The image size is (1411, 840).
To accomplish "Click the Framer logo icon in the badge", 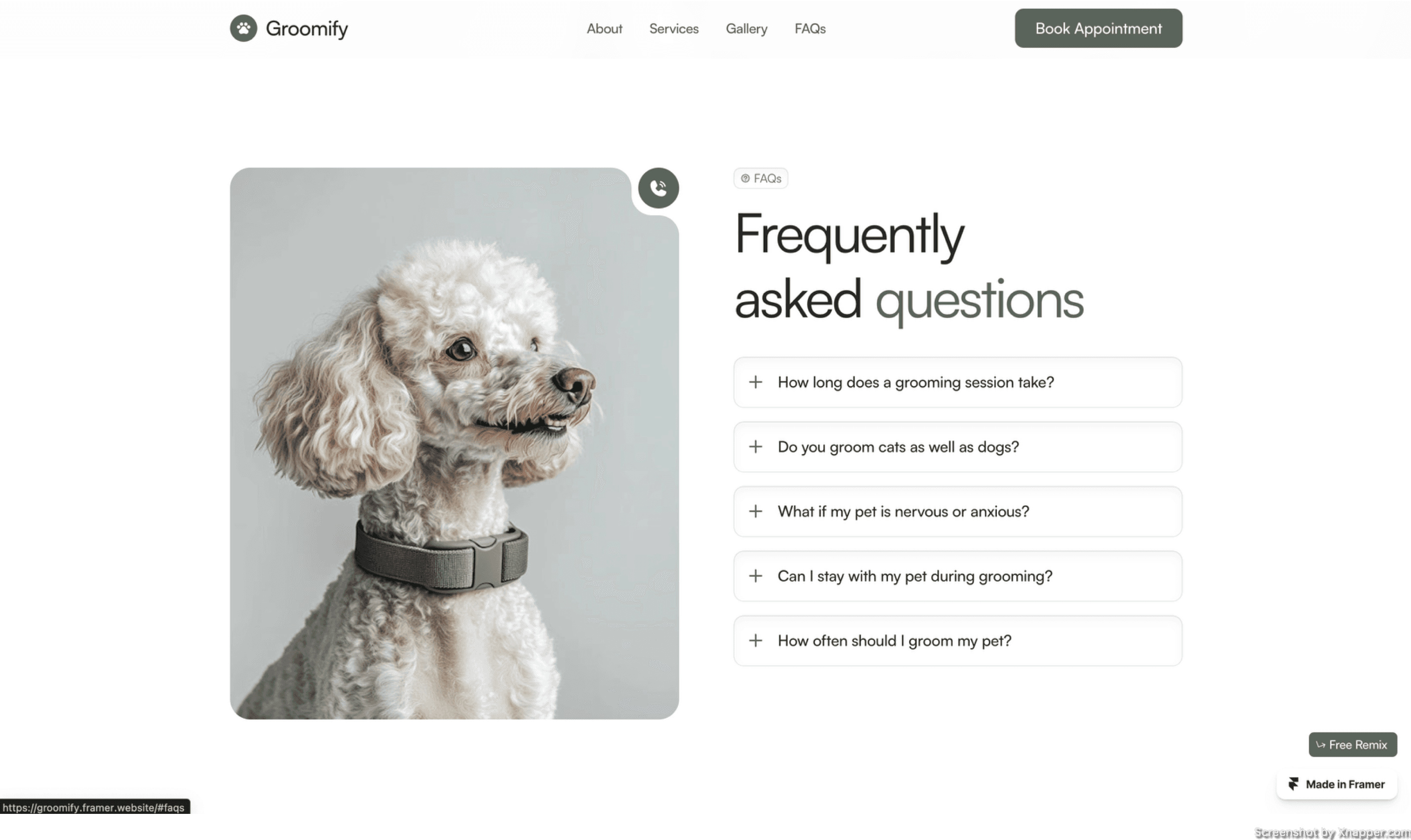I will click(x=1293, y=784).
